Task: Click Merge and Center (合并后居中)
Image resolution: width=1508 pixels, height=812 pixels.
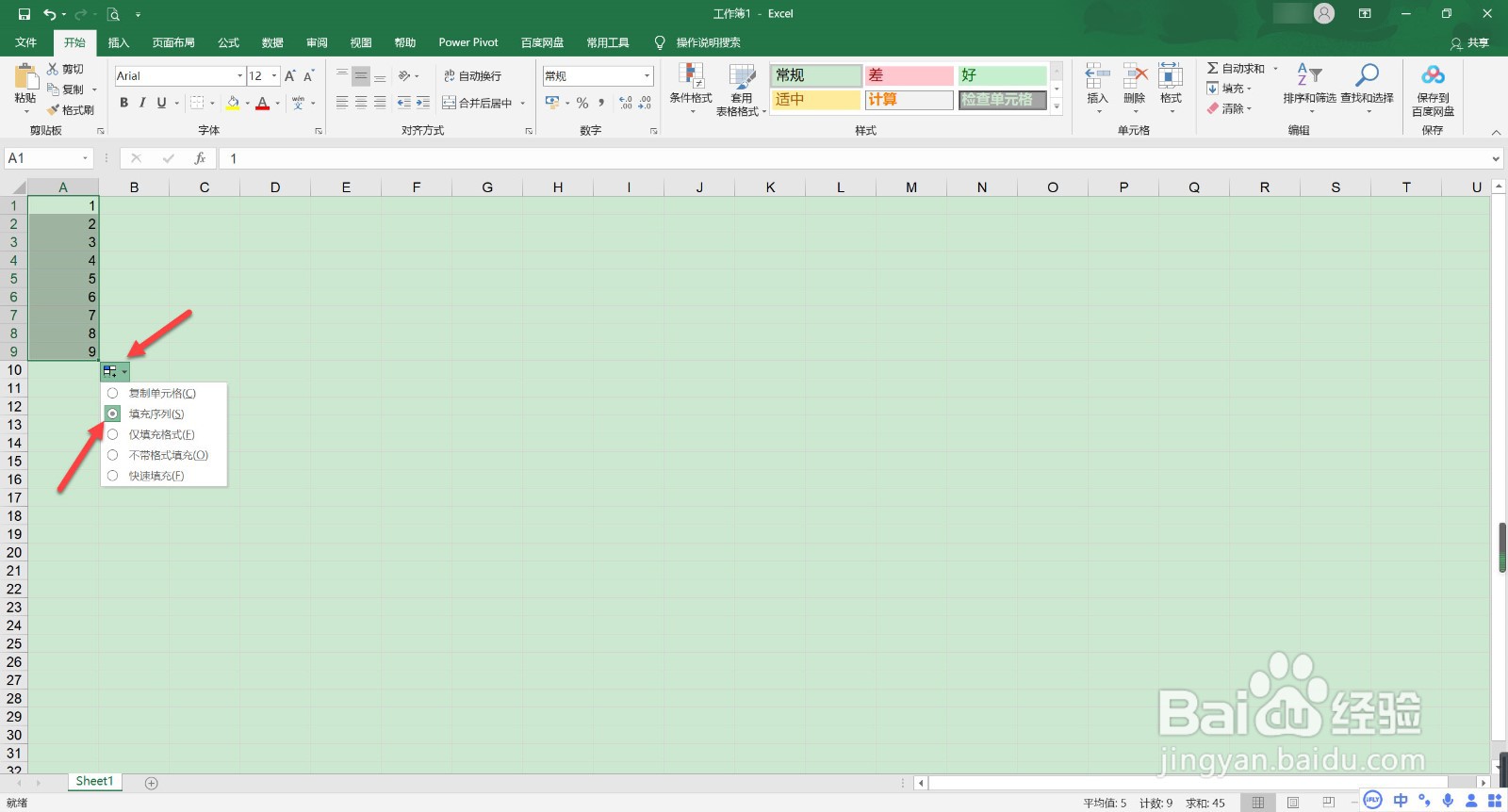Action: (478, 103)
